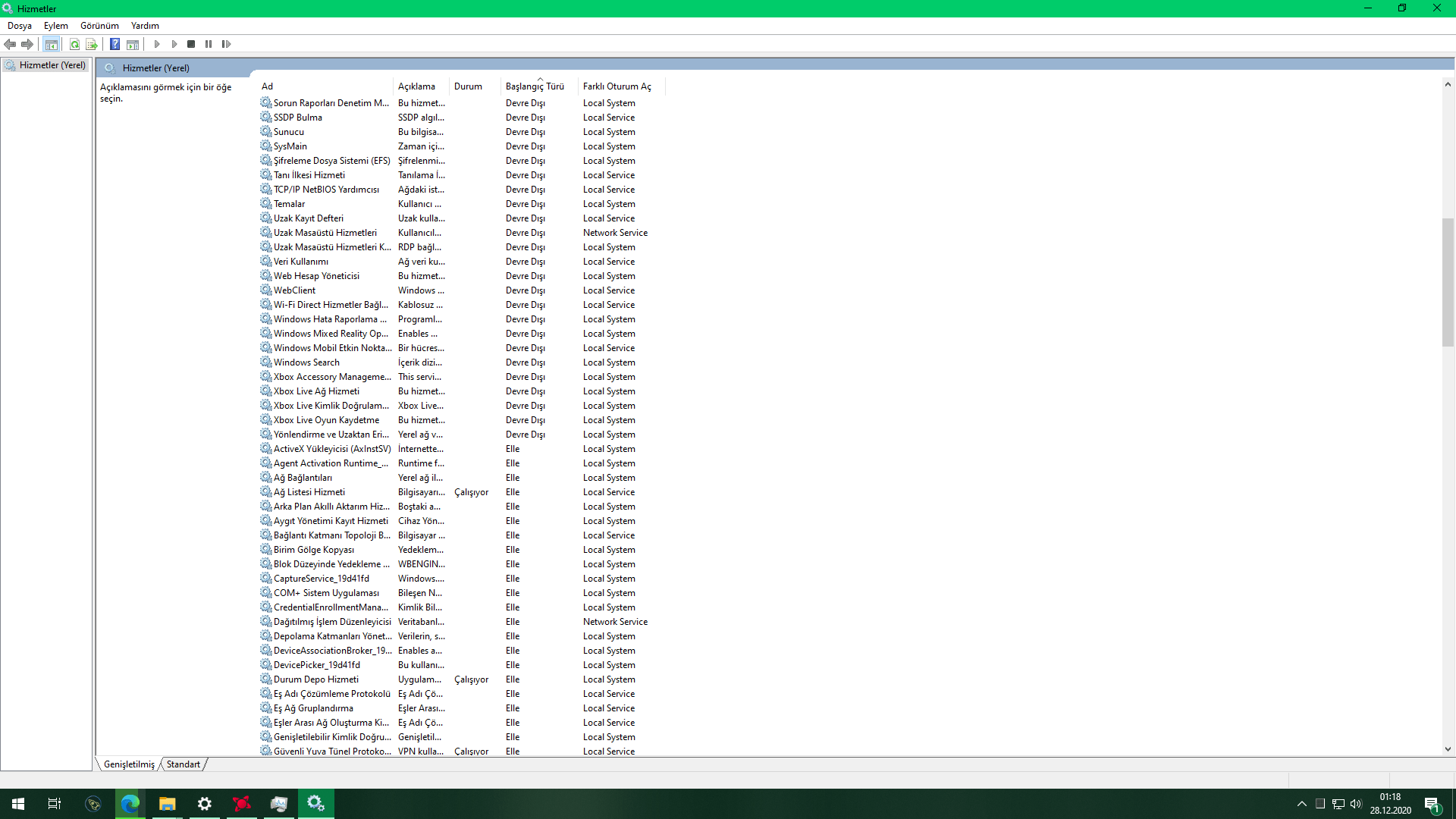Open Microsoft Edge from taskbar
The width and height of the screenshot is (1456, 819).
pyautogui.click(x=130, y=804)
